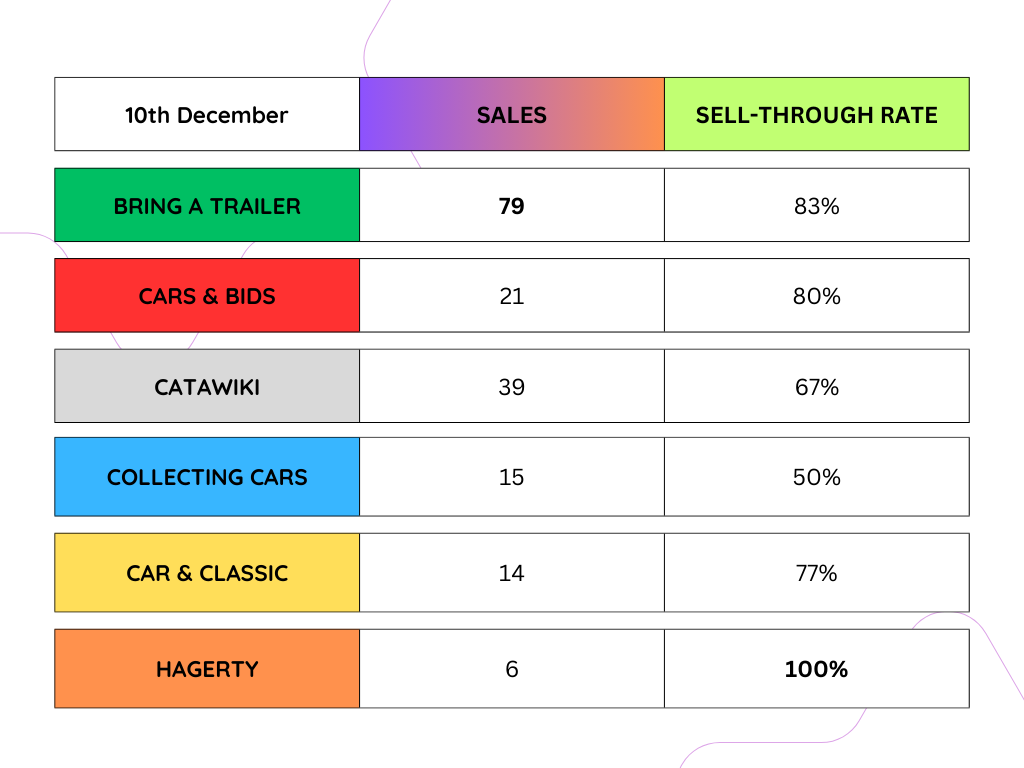Click the 50% sell-through rate cell

(816, 477)
